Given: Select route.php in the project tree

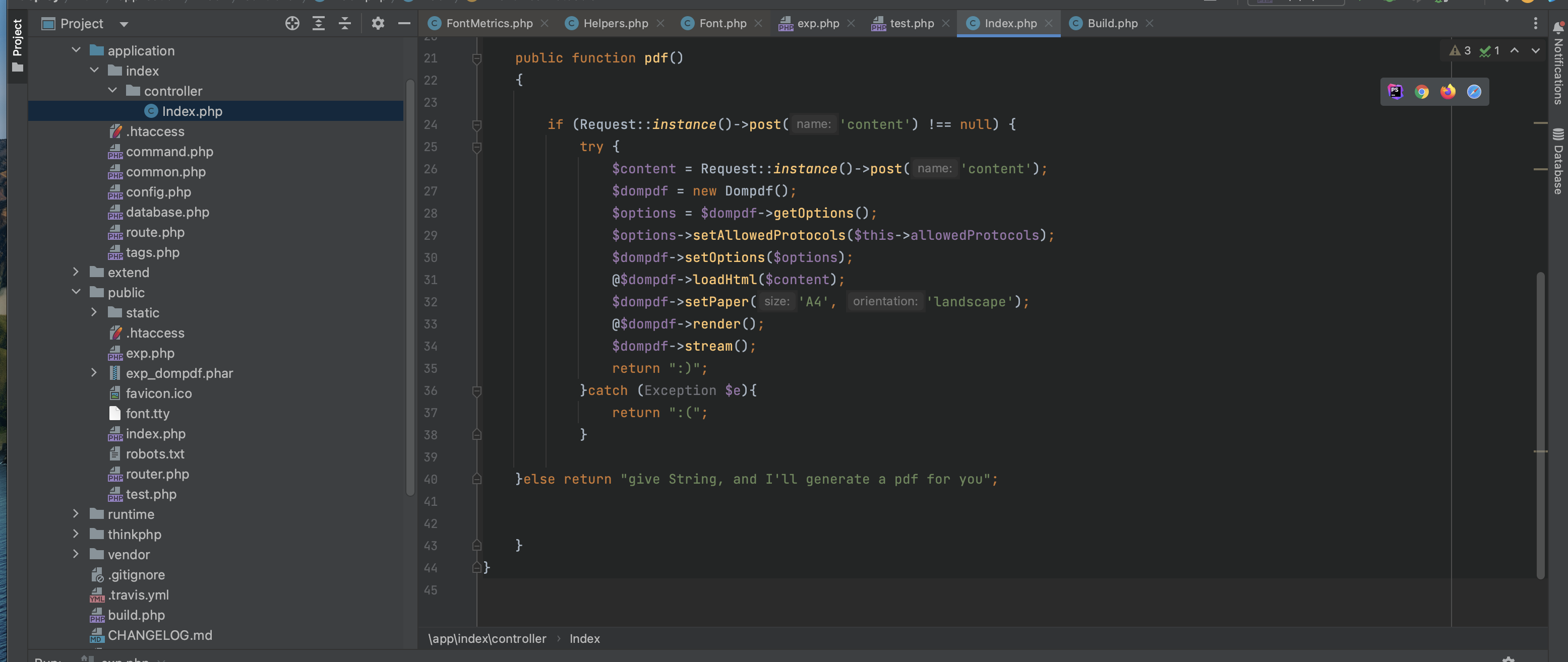Looking at the screenshot, I should tap(155, 232).
